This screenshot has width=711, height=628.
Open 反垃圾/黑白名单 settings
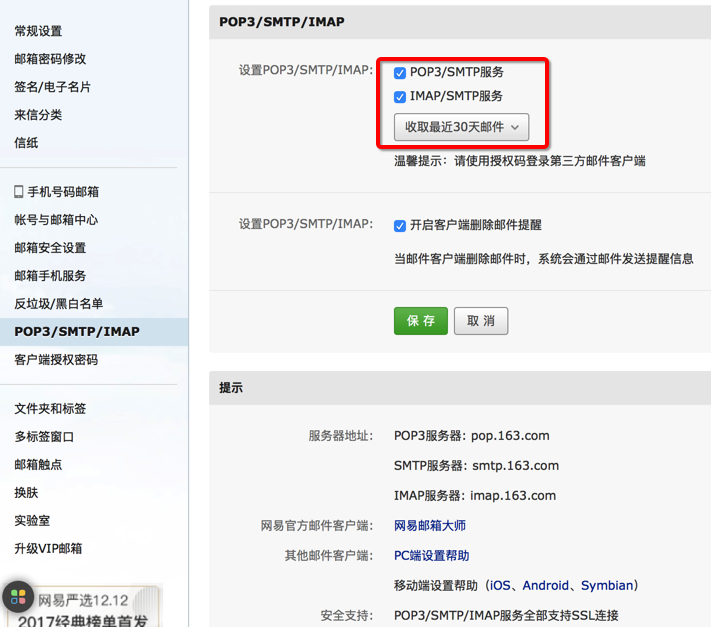(x=59, y=304)
